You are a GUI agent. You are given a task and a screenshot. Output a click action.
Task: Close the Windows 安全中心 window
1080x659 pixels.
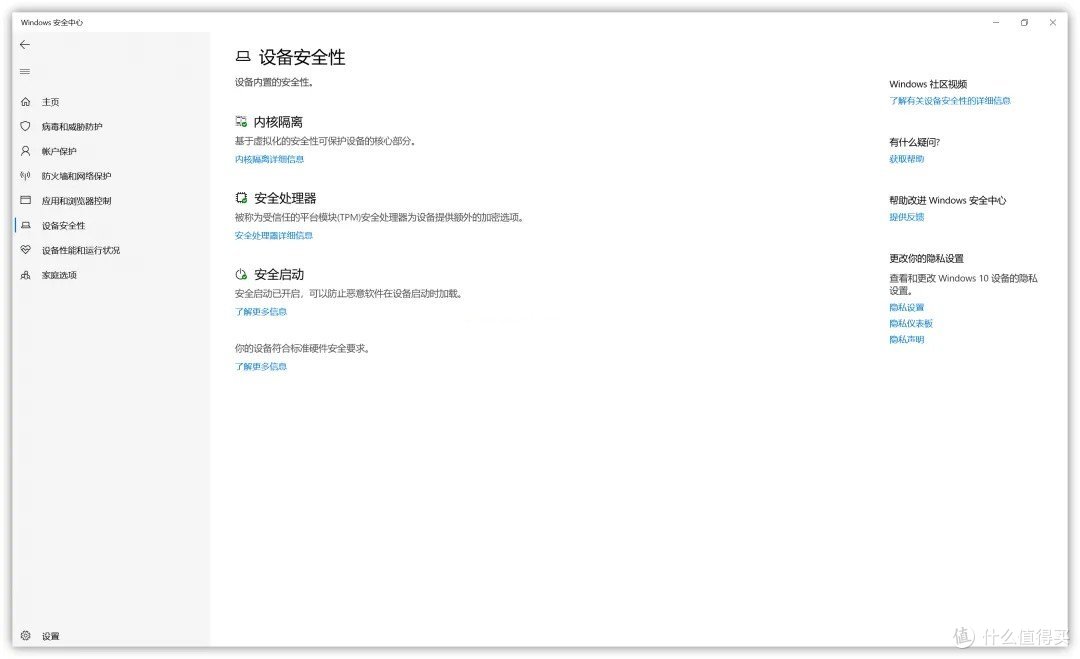click(x=1052, y=23)
